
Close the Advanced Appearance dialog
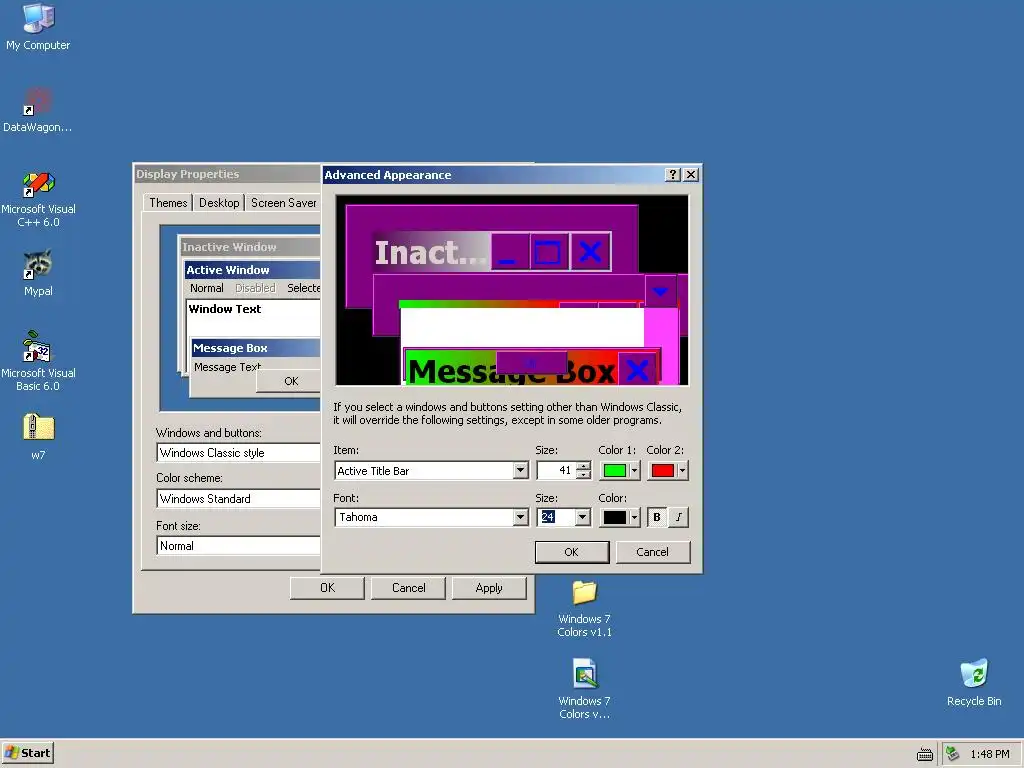[x=691, y=174]
